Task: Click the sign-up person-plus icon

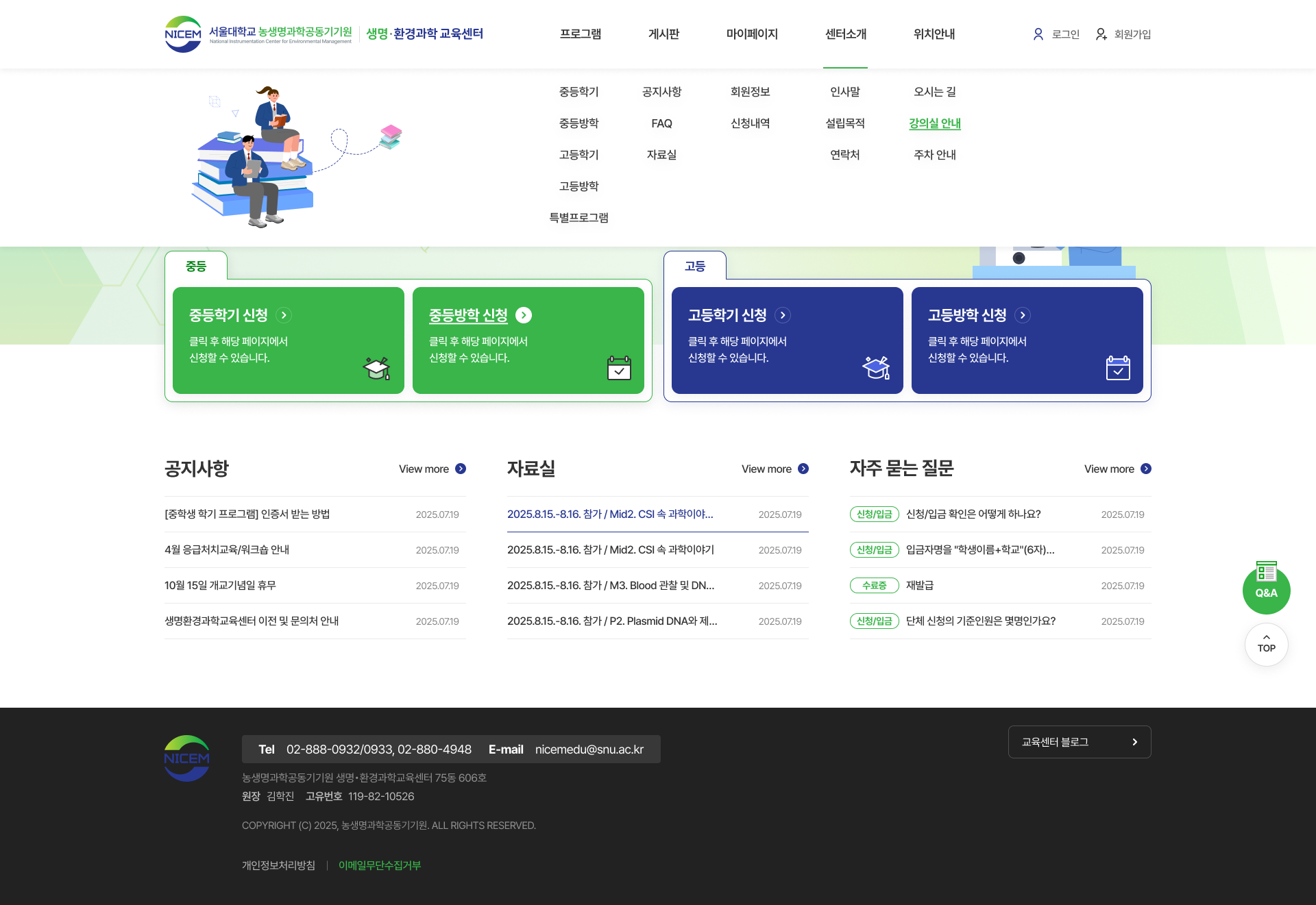Action: point(1101,34)
